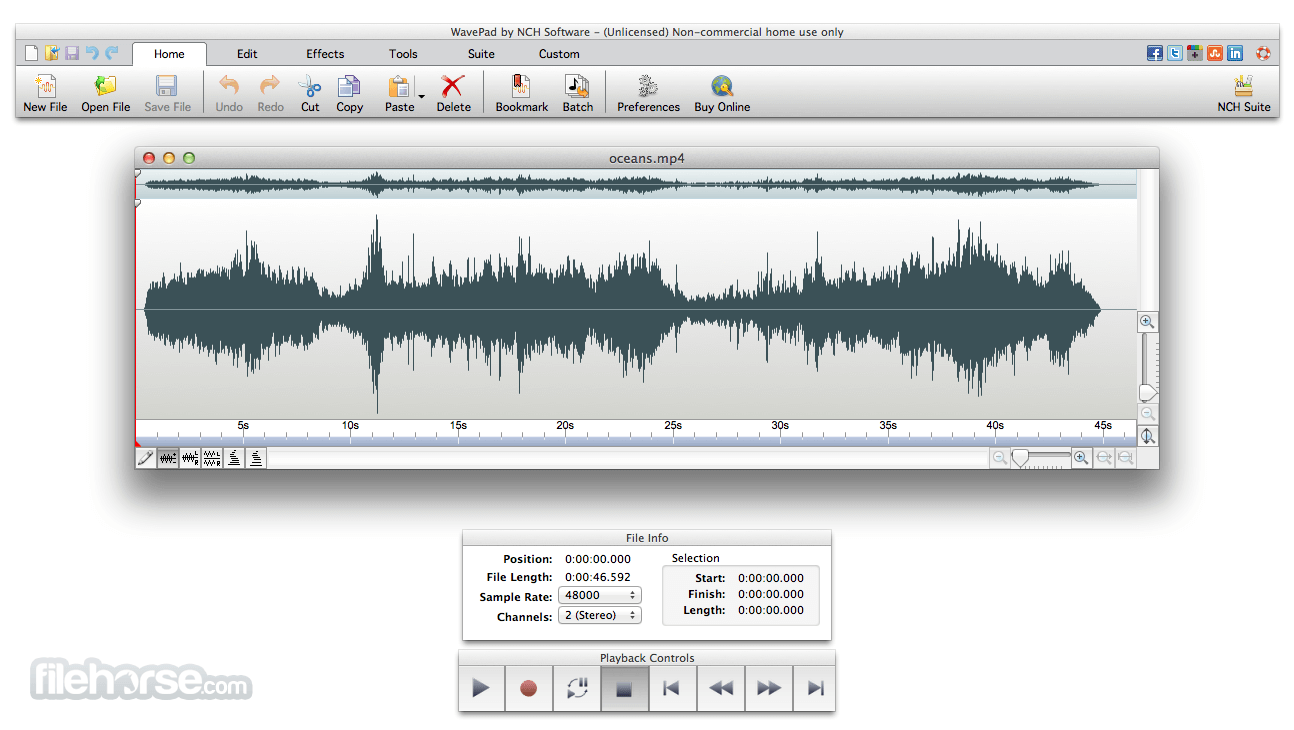Click the overview waveform strip at the top
This screenshot has height=730, width=1294.
click(x=636, y=184)
